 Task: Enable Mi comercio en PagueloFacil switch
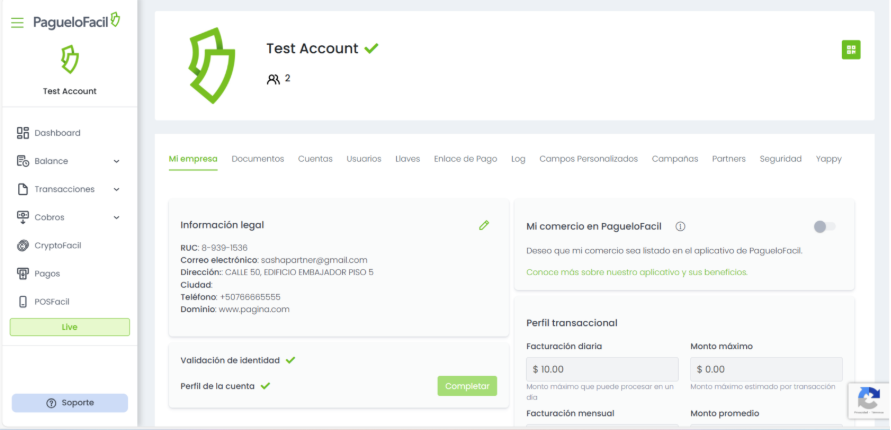point(824,226)
